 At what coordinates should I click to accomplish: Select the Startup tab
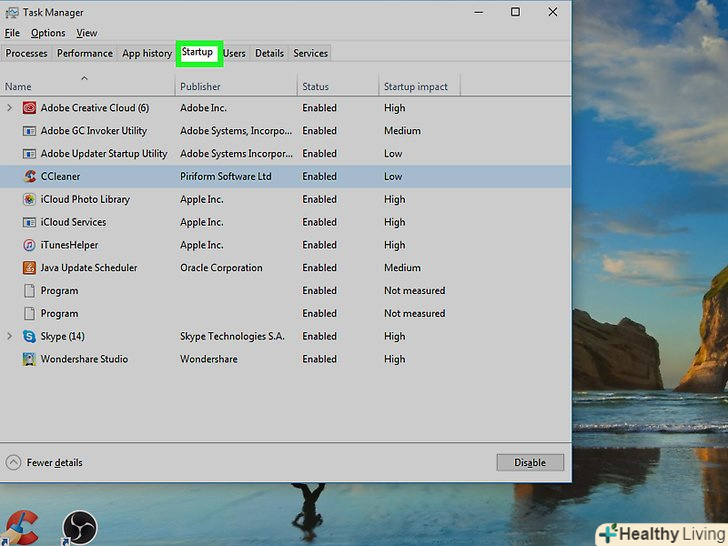click(197, 52)
